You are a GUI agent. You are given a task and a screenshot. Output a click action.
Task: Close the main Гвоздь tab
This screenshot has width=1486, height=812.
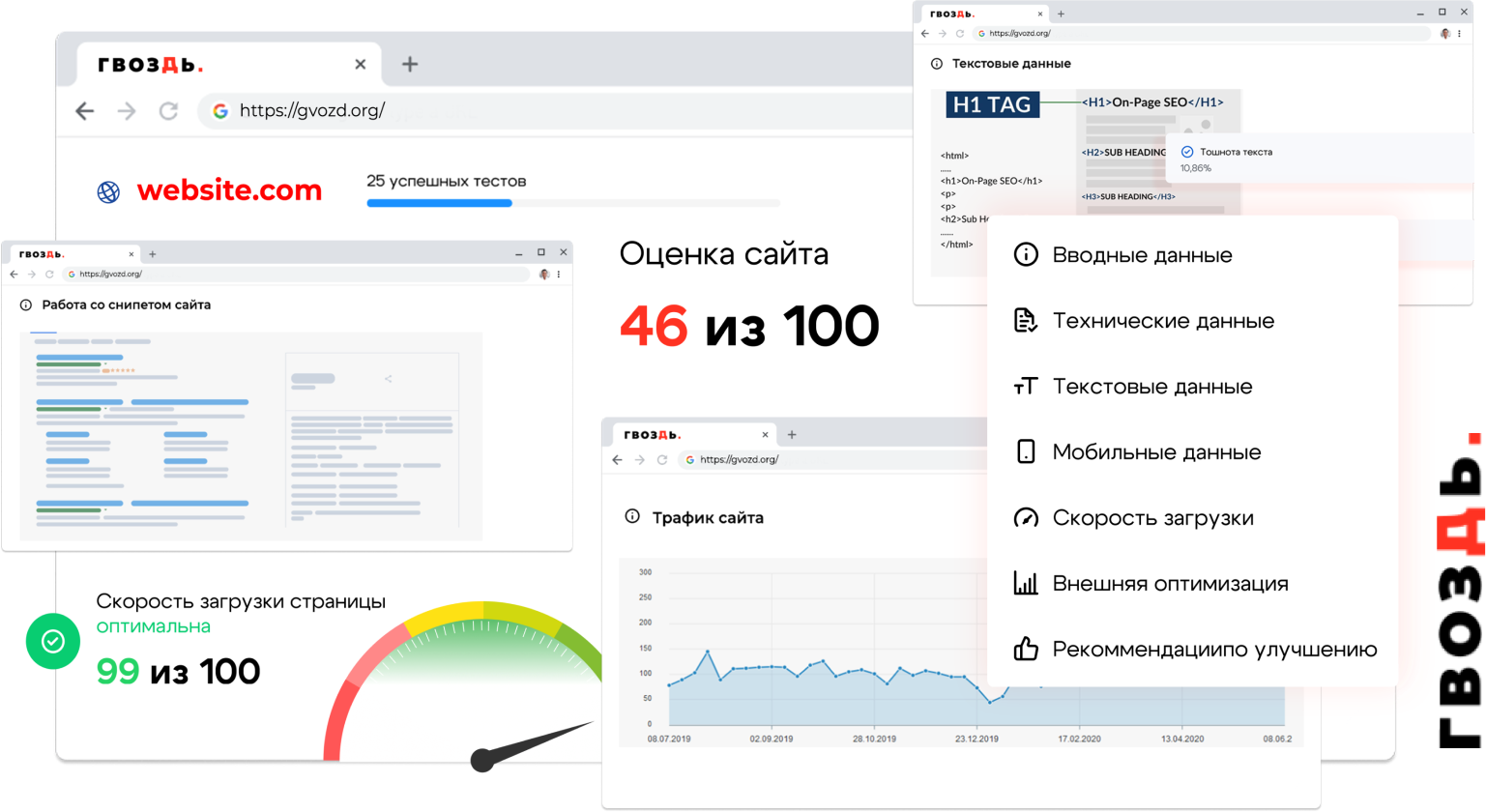361,64
